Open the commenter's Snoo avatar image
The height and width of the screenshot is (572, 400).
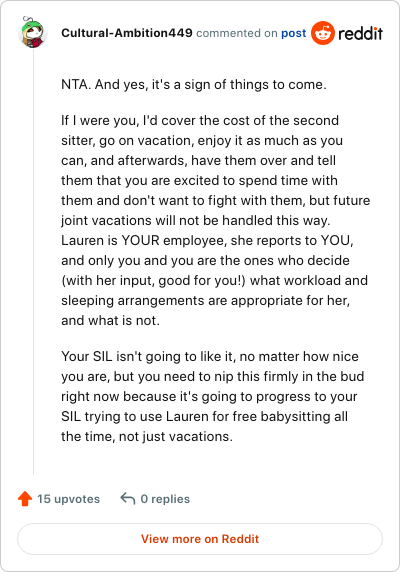click(32, 32)
